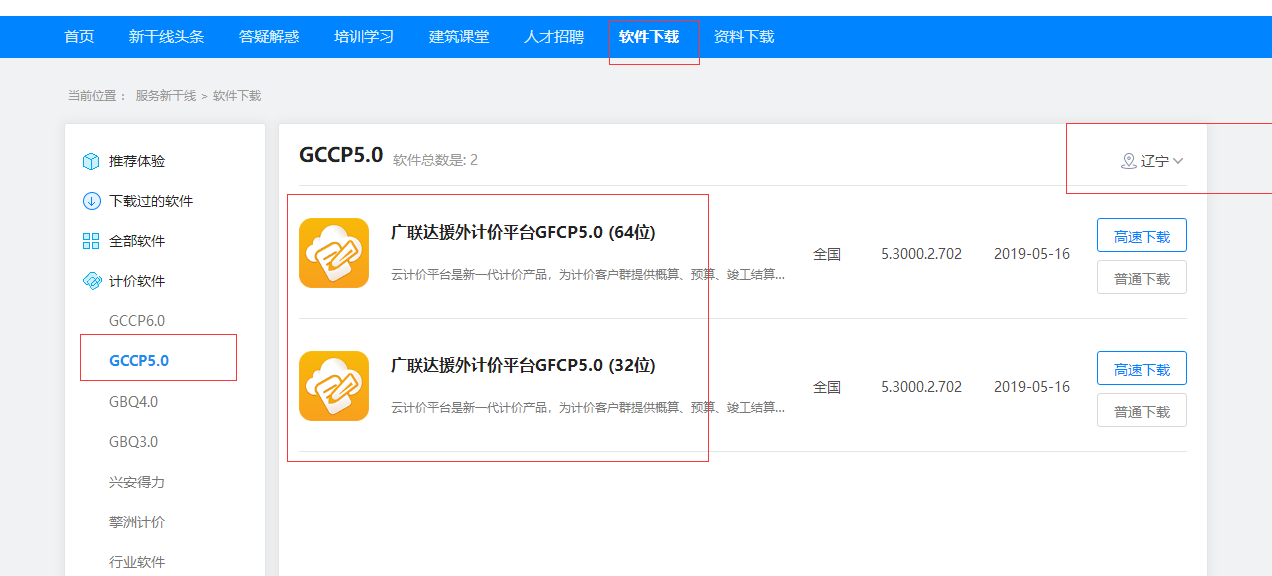Go to 资料下载 in the top navigation
Screen dimensions: 1272x576
[744, 37]
